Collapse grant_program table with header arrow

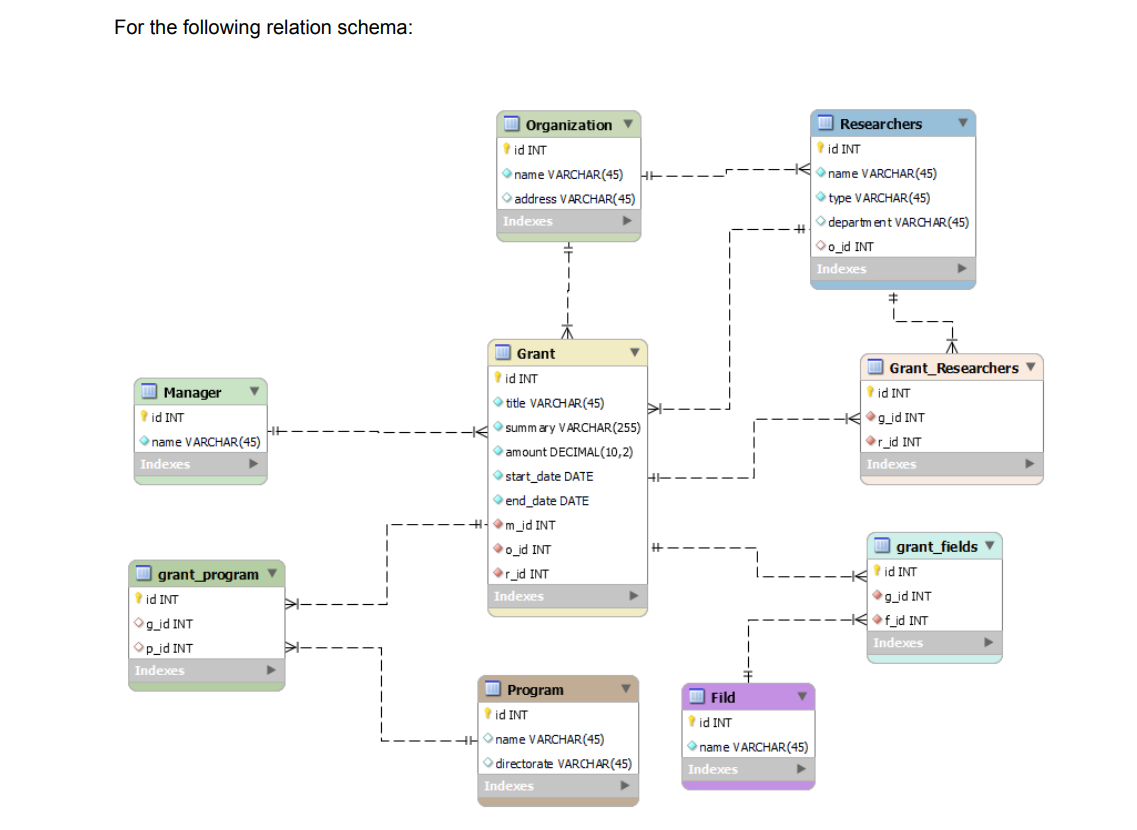pyautogui.click(x=272, y=573)
